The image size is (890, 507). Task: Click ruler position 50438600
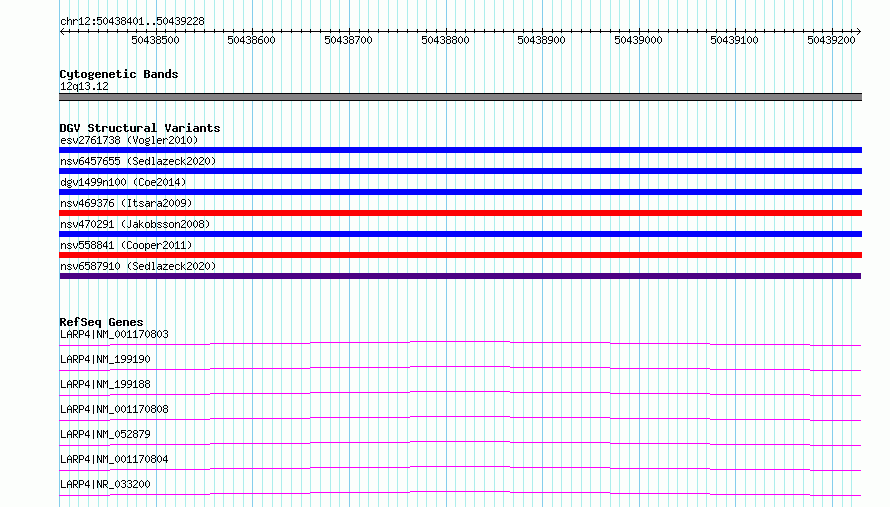[x=251, y=40]
